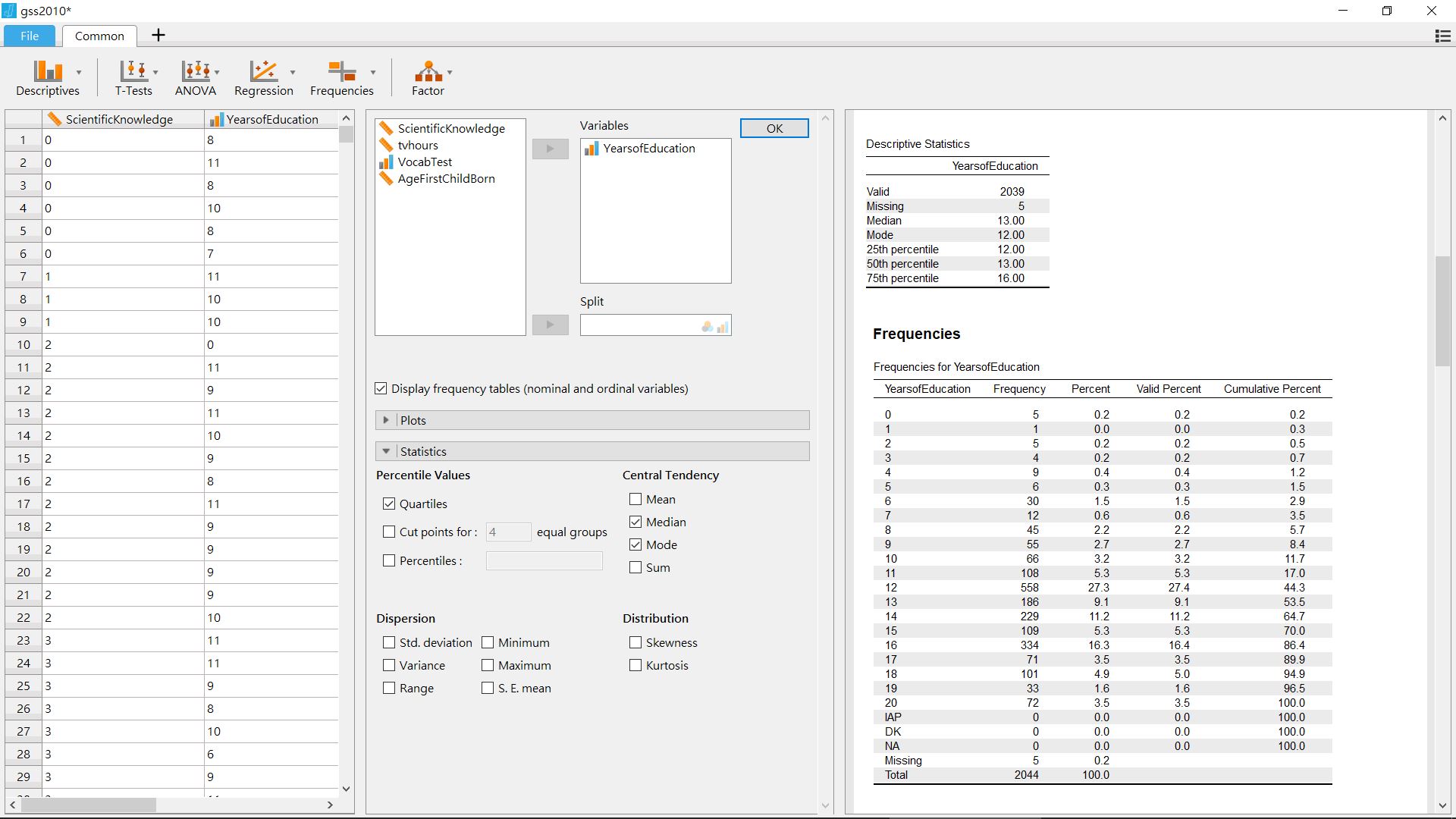The height and width of the screenshot is (819, 1456).
Task: Click dropdown arrow beside Factor
Action: [450, 72]
